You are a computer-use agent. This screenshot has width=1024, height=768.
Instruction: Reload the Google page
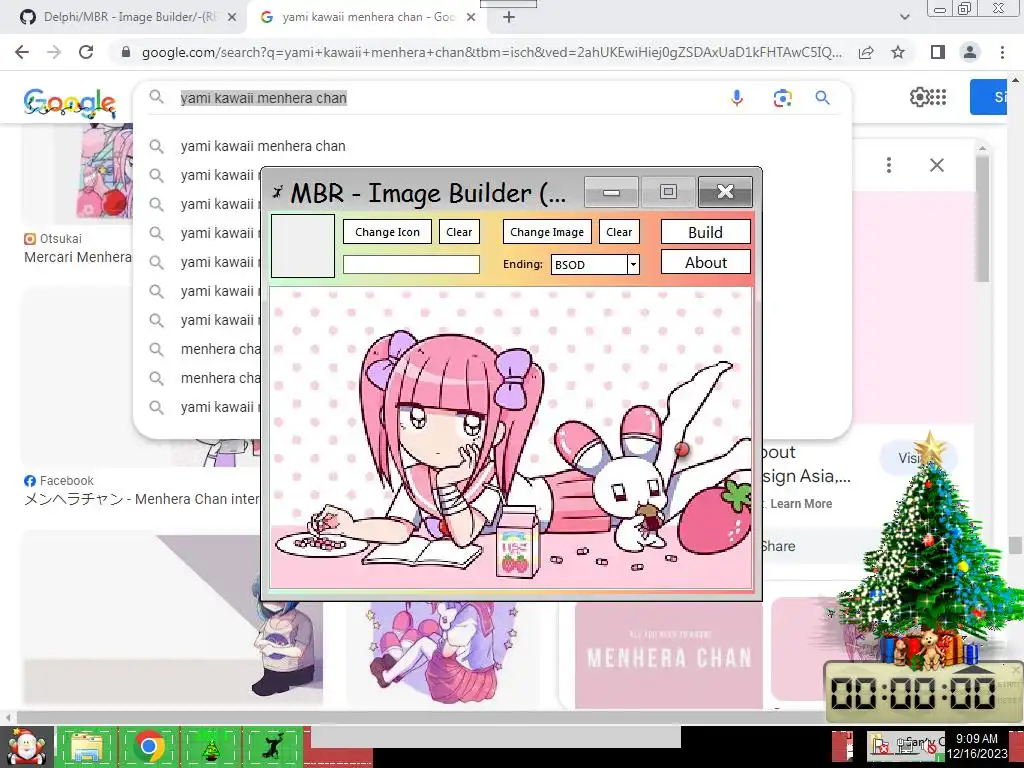click(x=86, y=52)
